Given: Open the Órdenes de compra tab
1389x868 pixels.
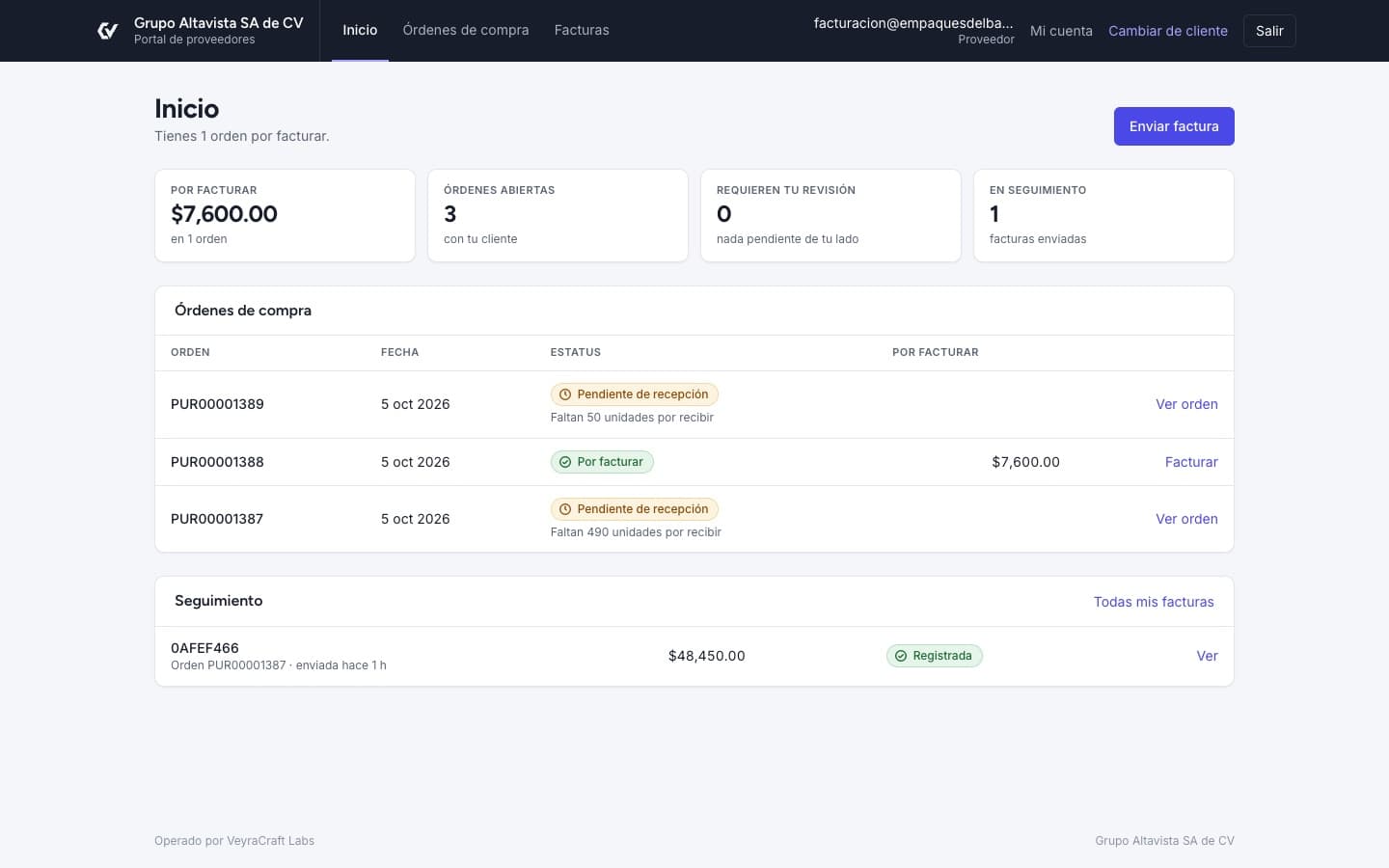Looking at the screenshot, I should [x=466, y=31].
